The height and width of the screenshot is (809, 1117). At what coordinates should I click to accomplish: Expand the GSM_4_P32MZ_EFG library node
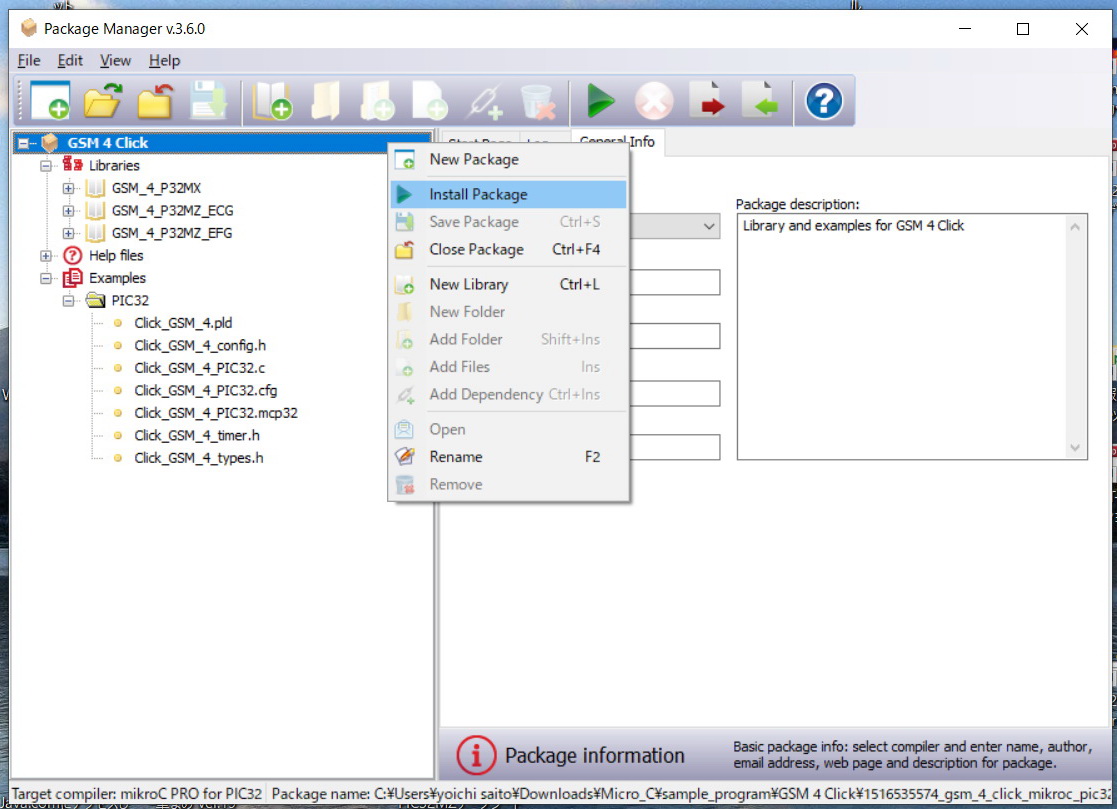pyautogui.click(x=68, y=233)
